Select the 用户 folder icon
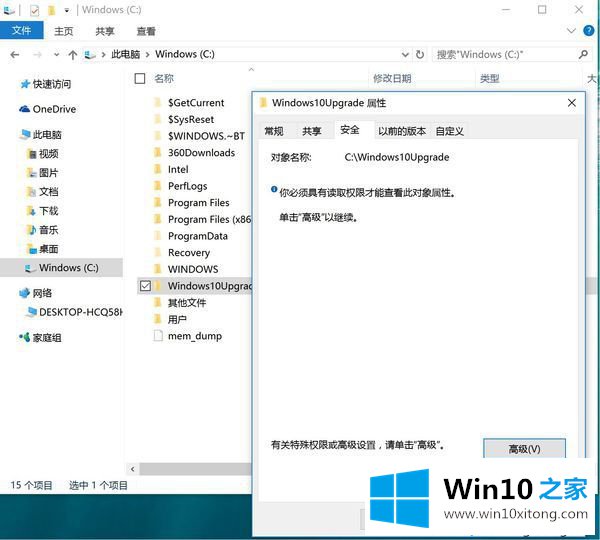Viewport: 600px width, 540px height. [x=157, y=319]
